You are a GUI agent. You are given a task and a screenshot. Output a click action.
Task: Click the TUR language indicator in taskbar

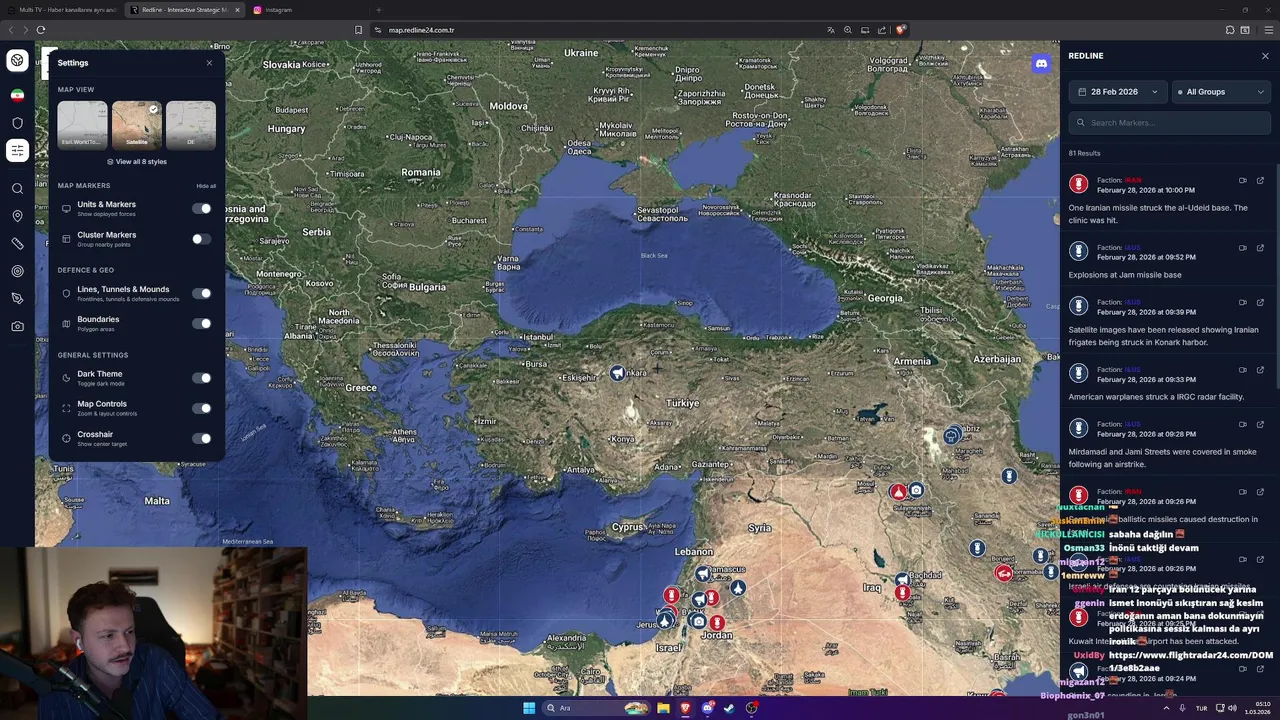tap(1201, 708)
